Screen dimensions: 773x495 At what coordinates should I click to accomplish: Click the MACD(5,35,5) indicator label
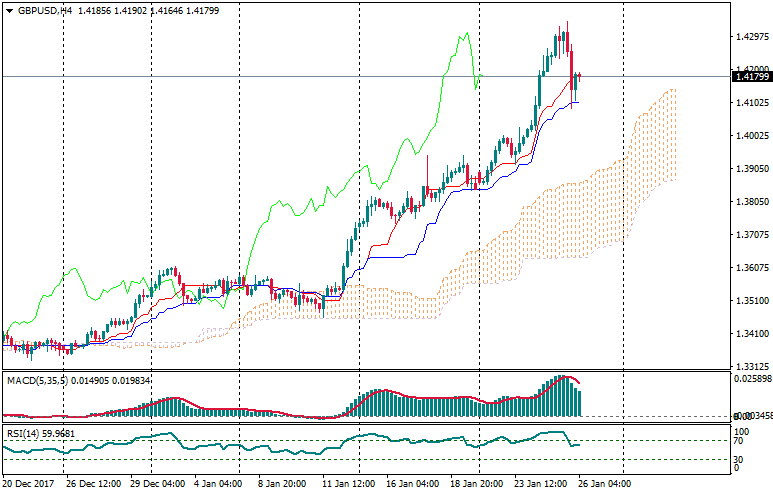coord(37,380)
